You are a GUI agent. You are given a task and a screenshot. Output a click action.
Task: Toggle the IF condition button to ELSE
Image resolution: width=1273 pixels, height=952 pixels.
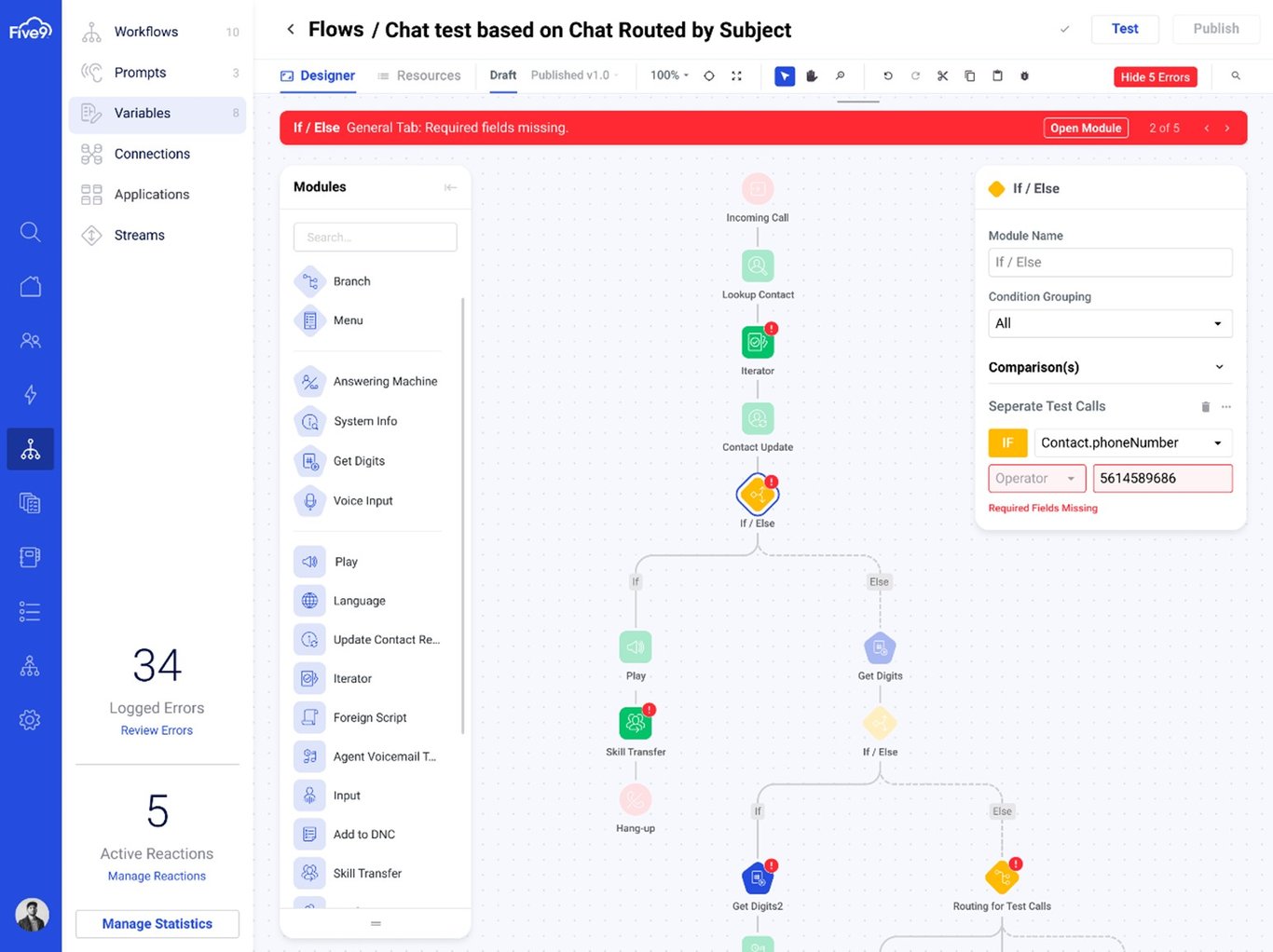click(x=1007, y=442)
